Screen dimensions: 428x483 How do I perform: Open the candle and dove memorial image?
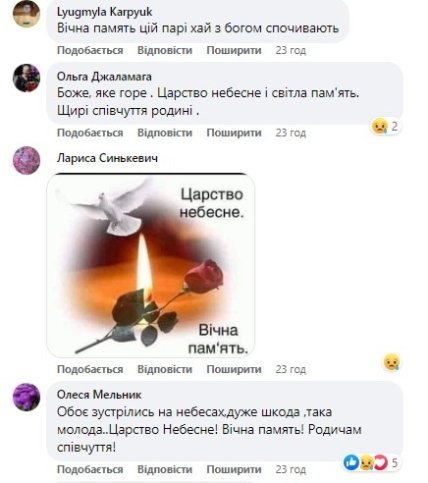pyautogui.click(x=151, y=265)
